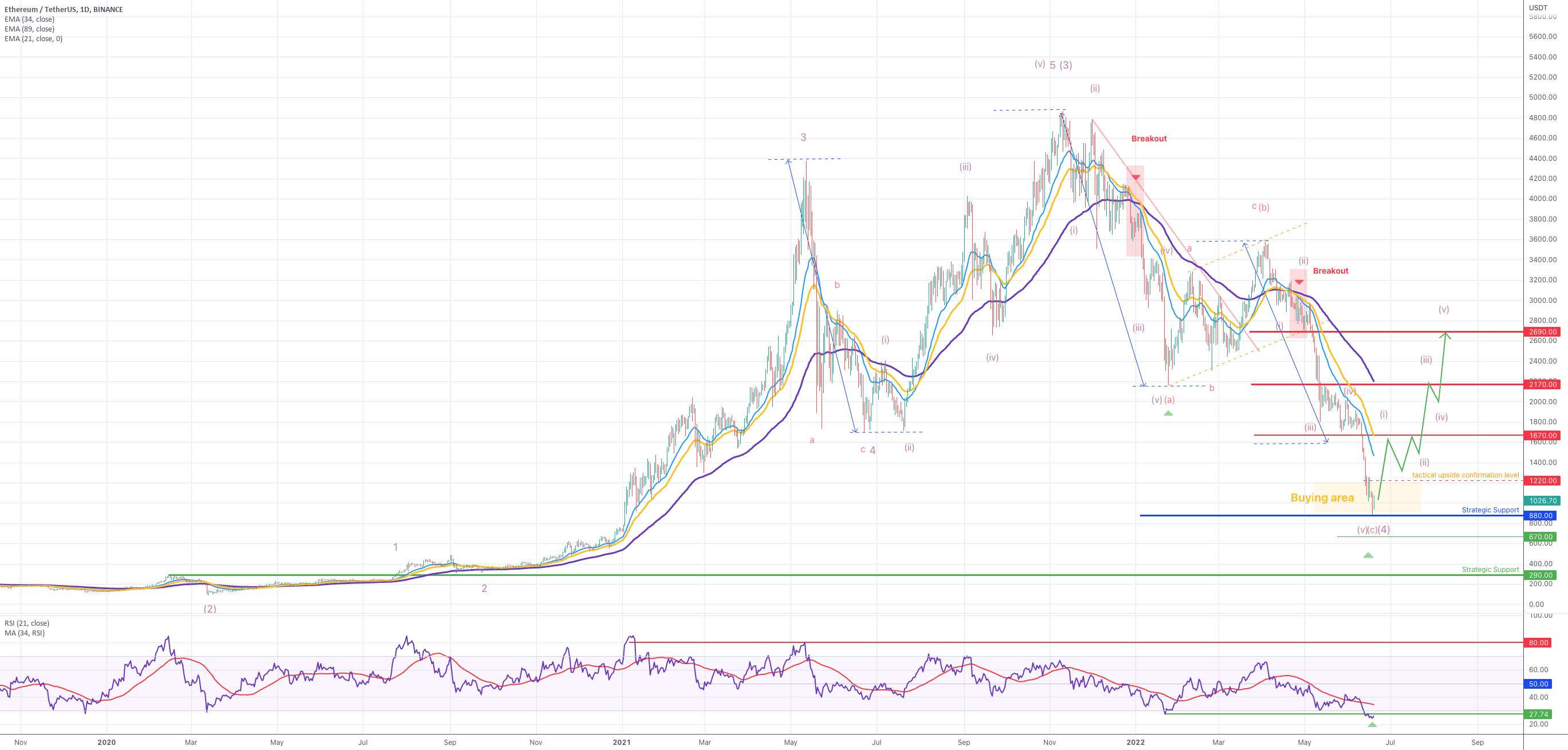Click the 'c (b)' wave label
Screen dimensions: 1568x750
coord(1260,207)
